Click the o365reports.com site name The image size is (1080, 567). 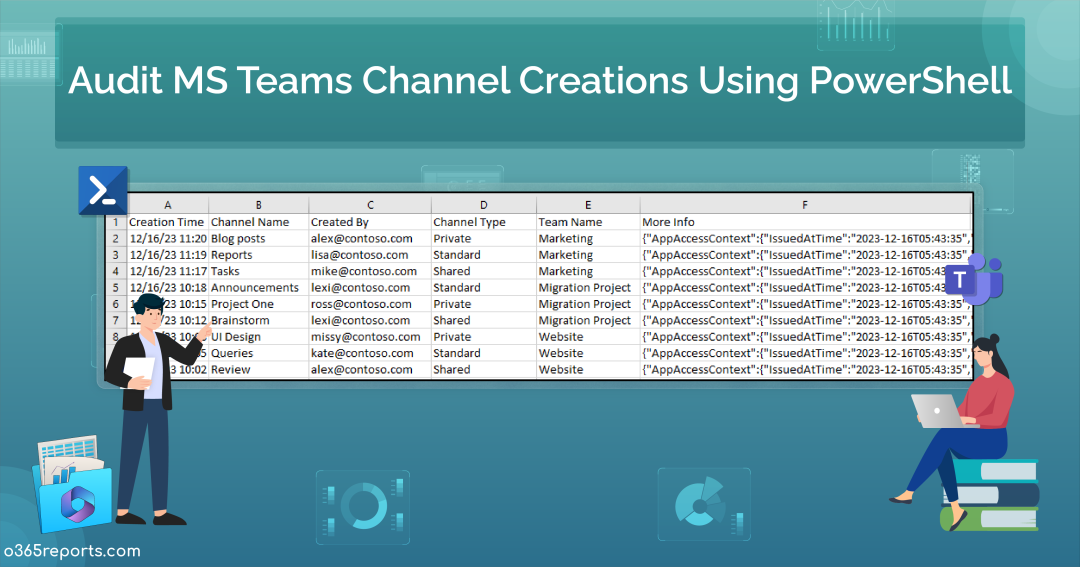click(72, 551)
